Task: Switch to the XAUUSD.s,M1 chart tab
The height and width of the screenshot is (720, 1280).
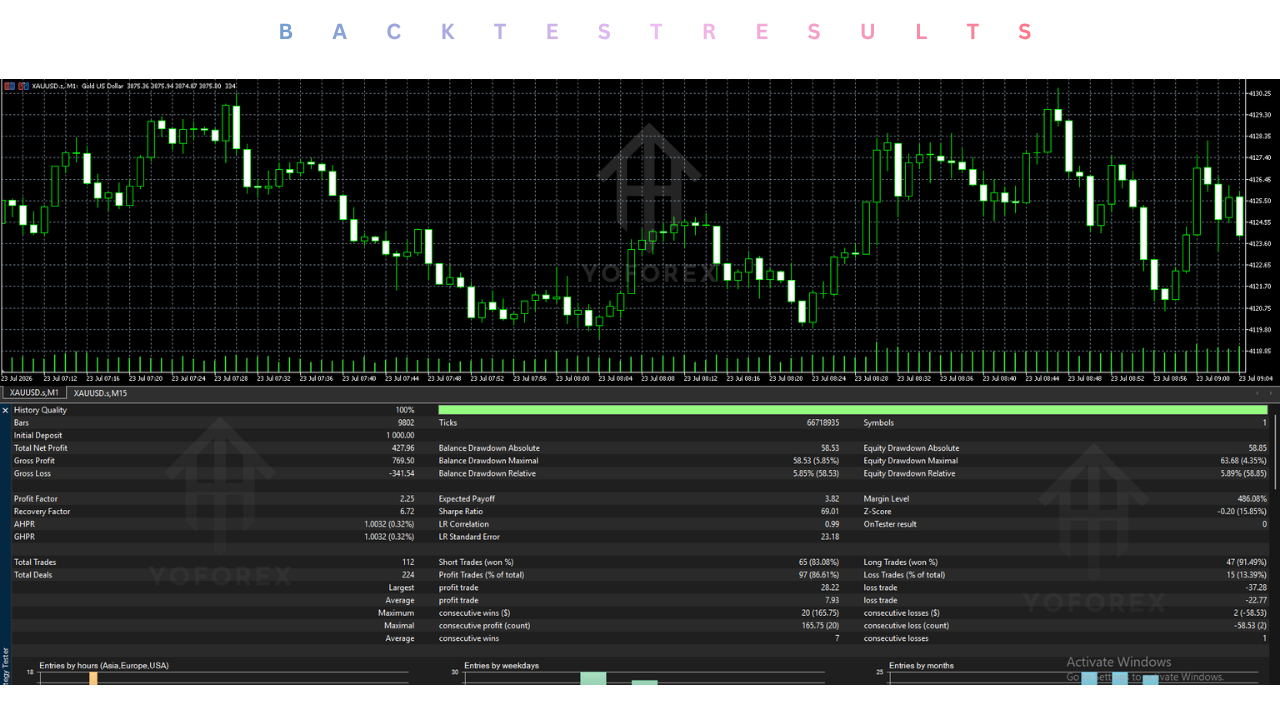Action: coord(36,394)
